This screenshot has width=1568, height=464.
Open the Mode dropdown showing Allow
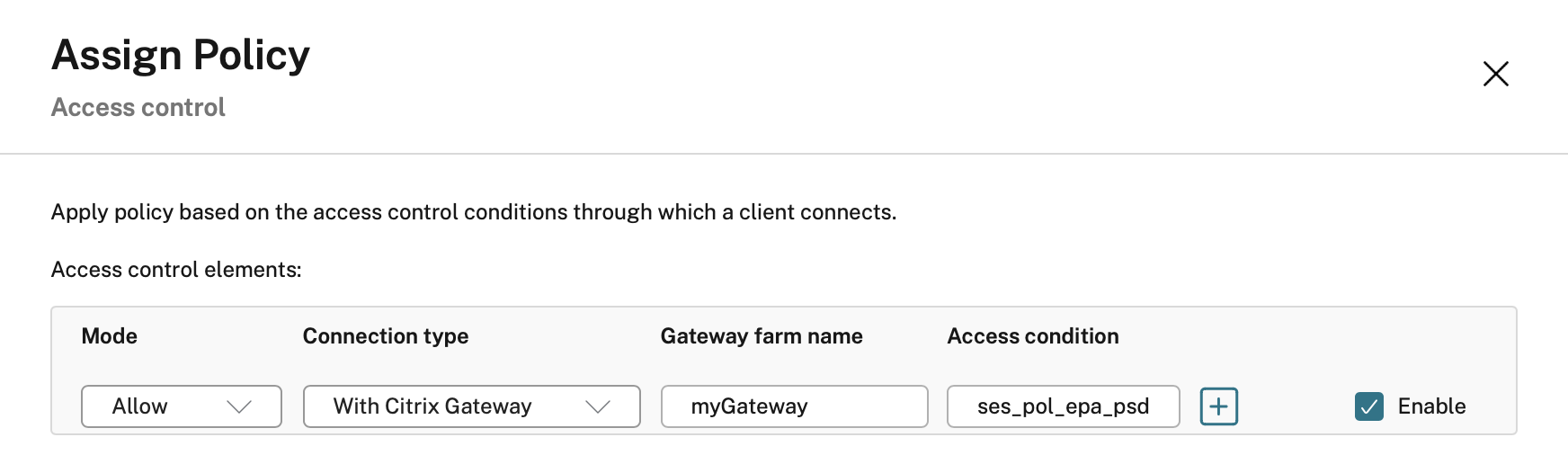point(181,406)
